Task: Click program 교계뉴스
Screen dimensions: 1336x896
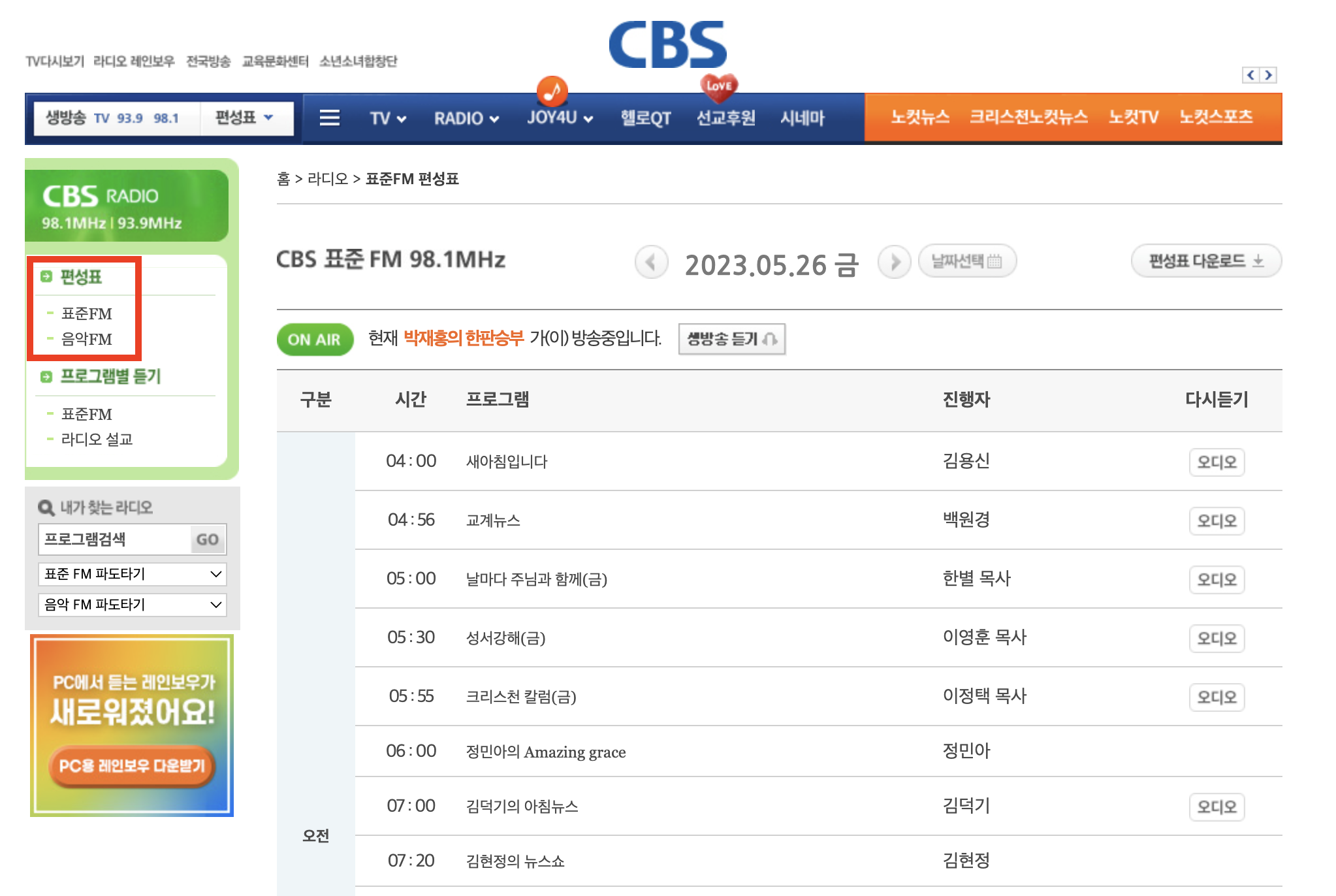Action: point(493,520)
